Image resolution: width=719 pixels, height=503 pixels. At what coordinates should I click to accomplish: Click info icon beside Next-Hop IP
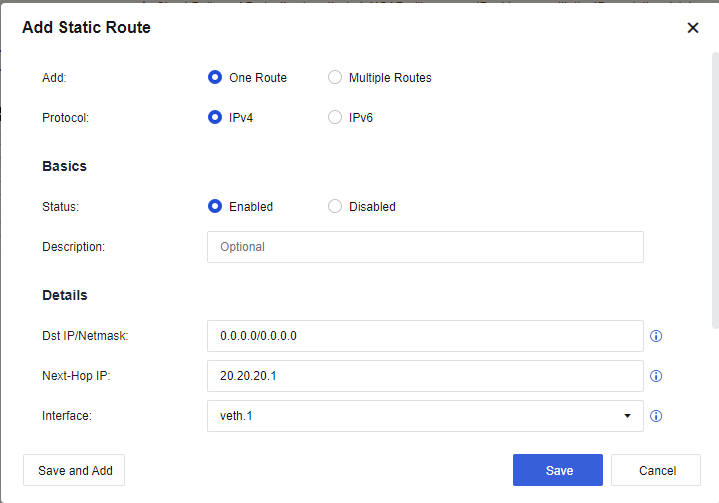tap(657, 376)
